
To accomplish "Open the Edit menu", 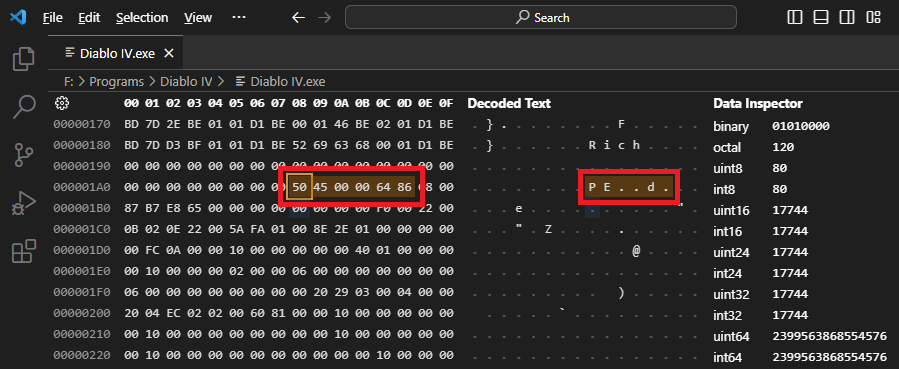I will pos(89,18).
